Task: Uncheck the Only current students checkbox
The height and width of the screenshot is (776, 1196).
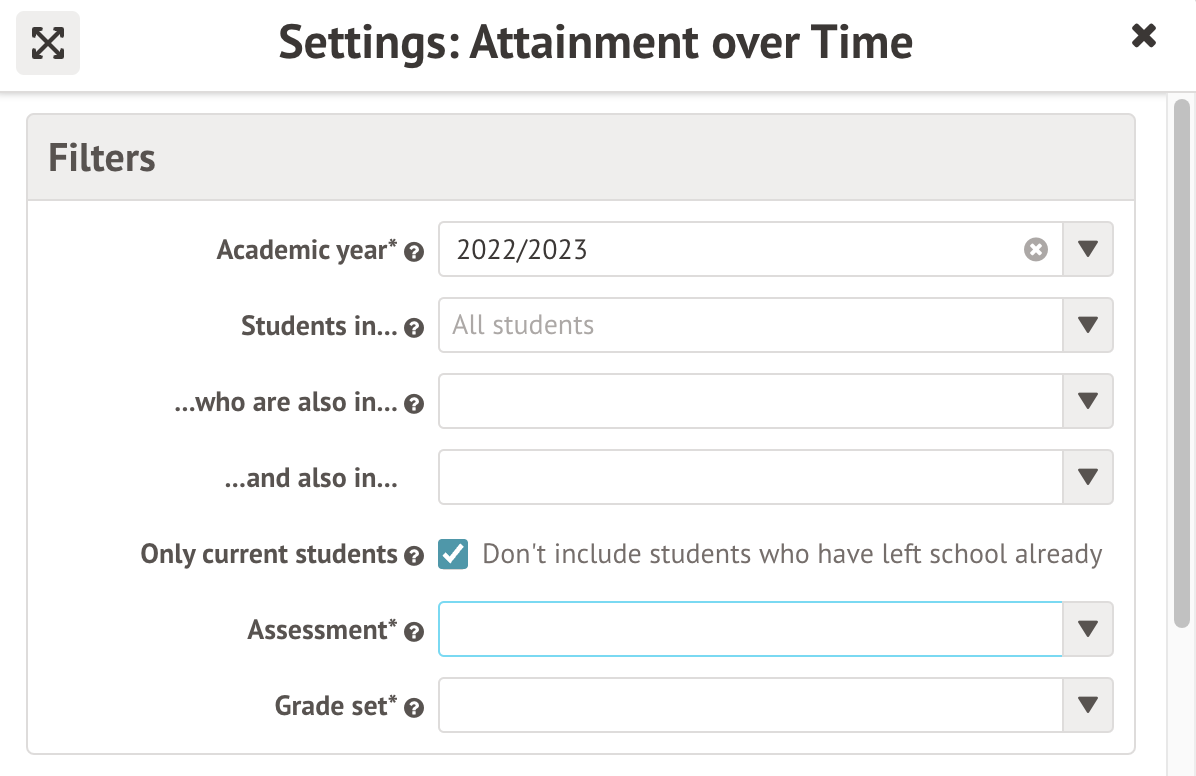Action: [x=453, y=554]
